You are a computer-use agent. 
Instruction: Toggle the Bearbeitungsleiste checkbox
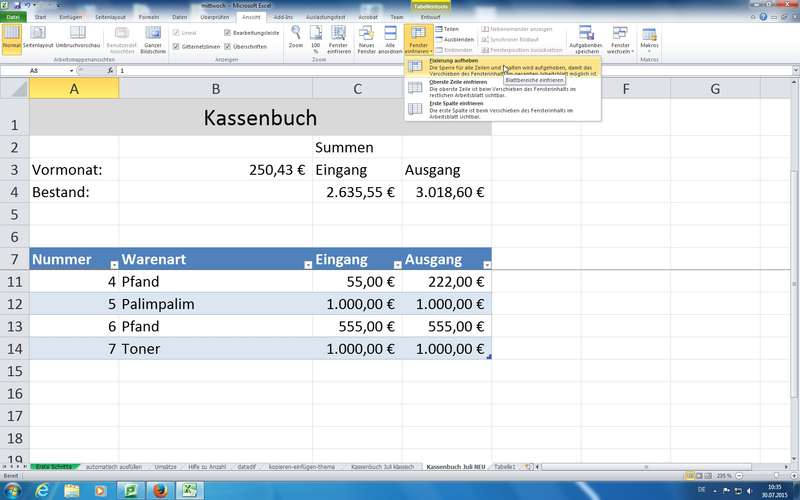click(228, 33)
